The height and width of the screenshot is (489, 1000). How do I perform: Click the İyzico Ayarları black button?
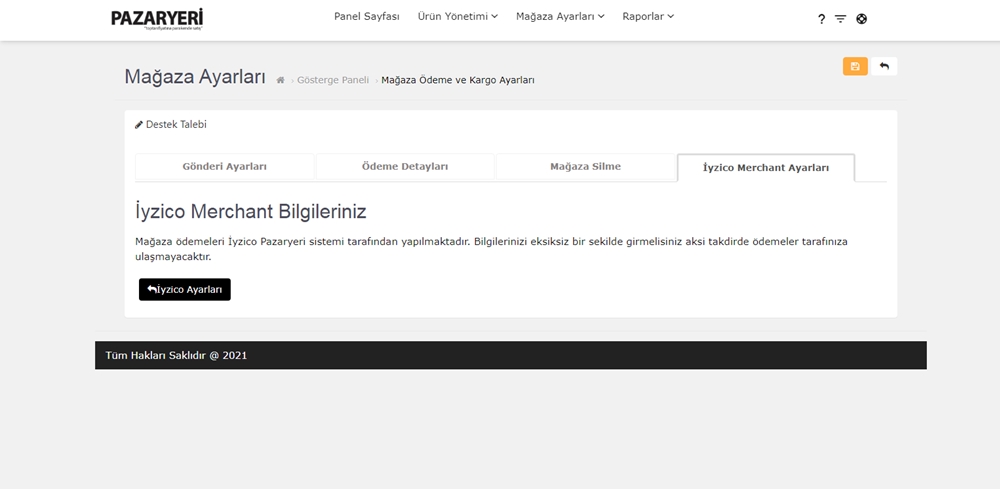(x=185, y=289)
